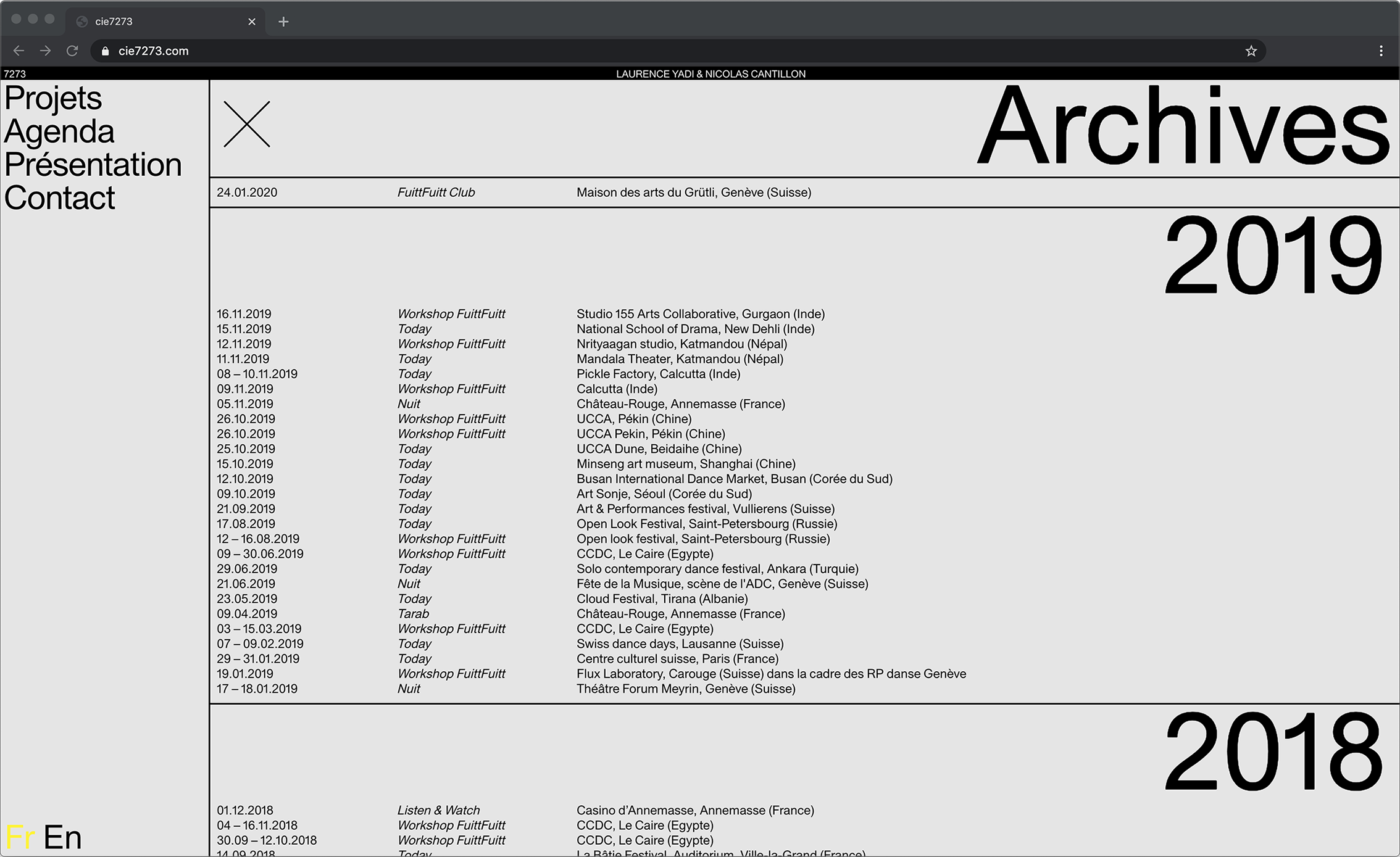
Task: Reload the page
Action: tap(72, 51)
